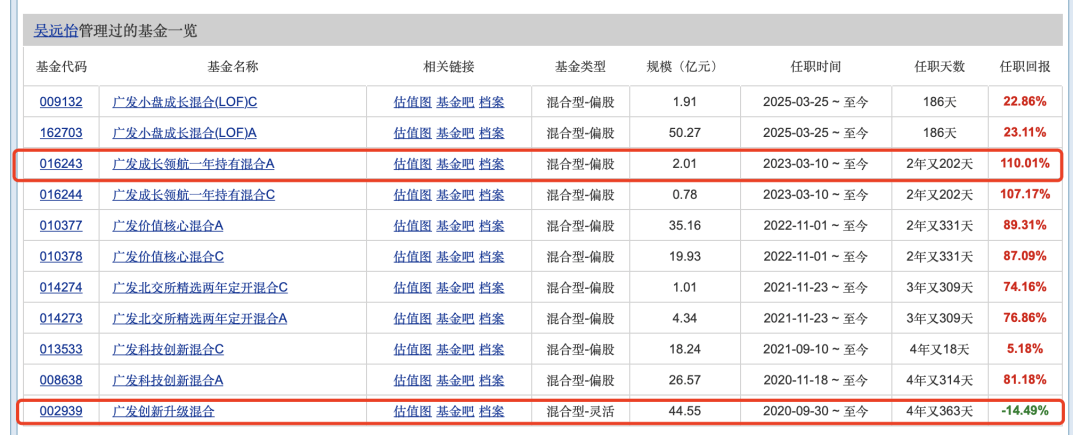
Task: Open fund code 009132 link
Action: 61,102
